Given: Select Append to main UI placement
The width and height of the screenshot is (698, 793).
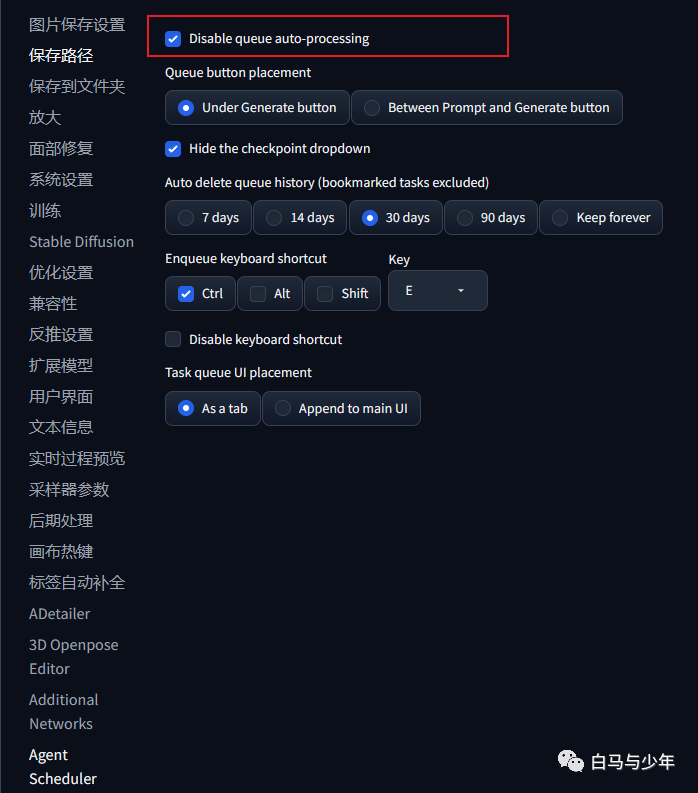Looking at the screenshot, I should [341, 409].
